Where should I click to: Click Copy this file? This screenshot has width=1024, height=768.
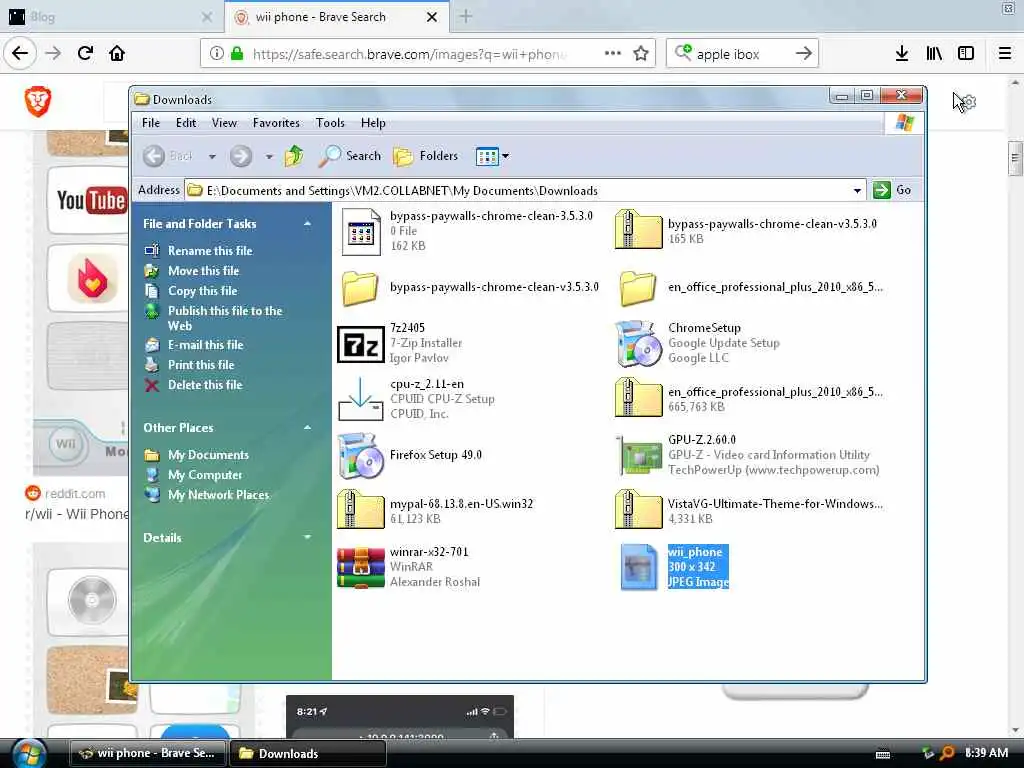point(202,291)
